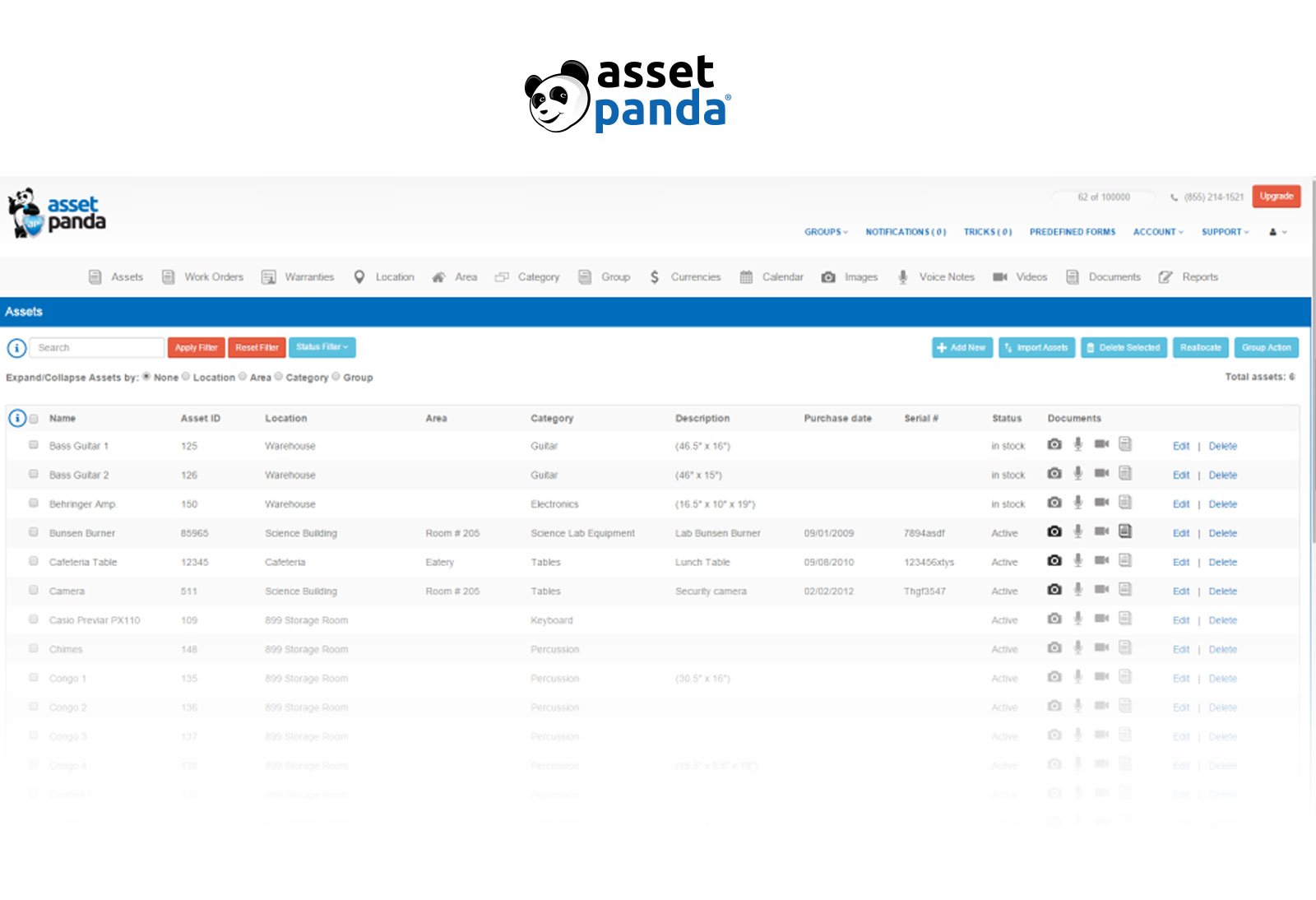Image resolution: width=1316 pixels, height=900 pixels.
Task: Click the Import Assets button
Action: pos(1036,347)
